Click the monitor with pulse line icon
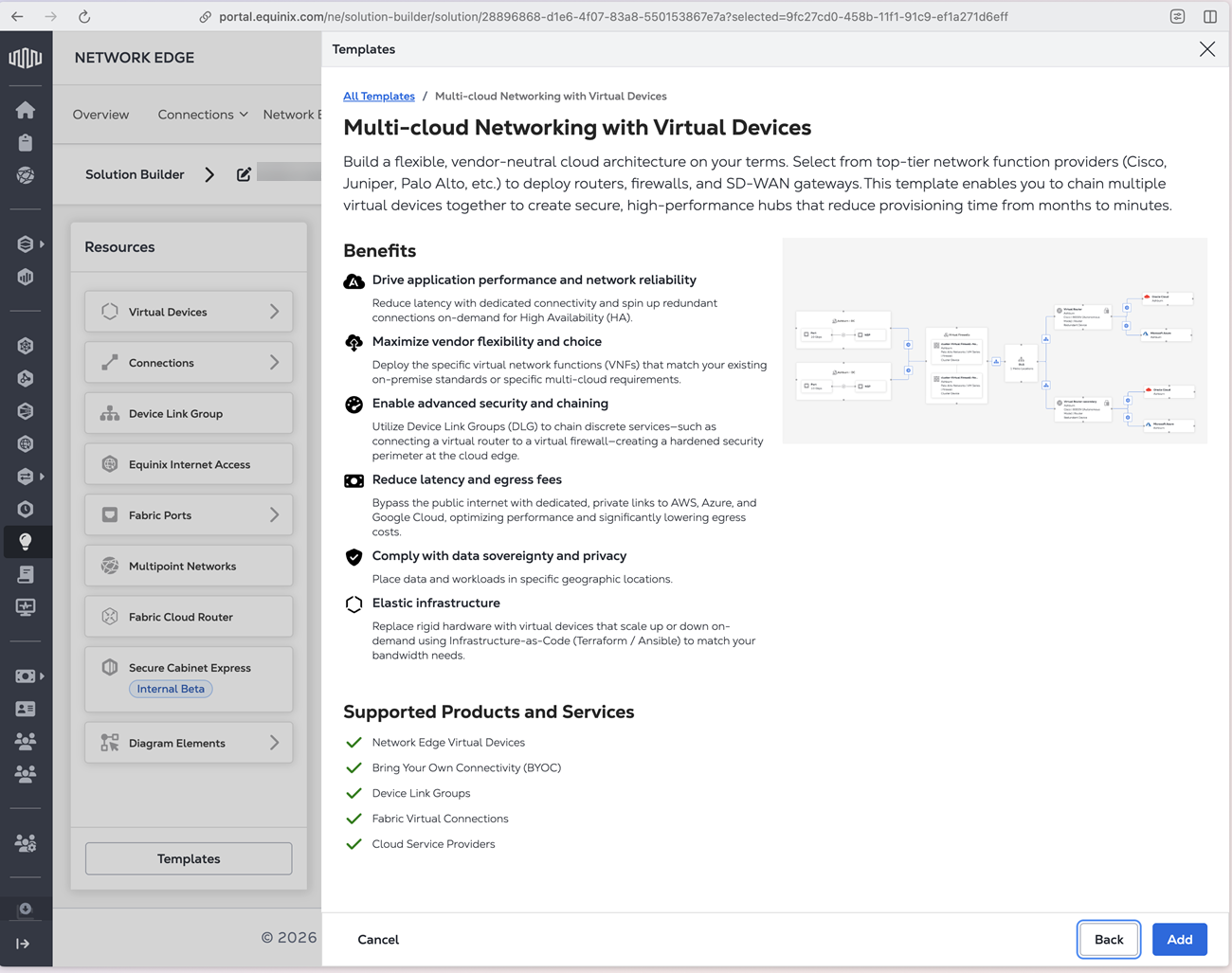This screenshot has width=1232, height=973. (x=26, y=607)
